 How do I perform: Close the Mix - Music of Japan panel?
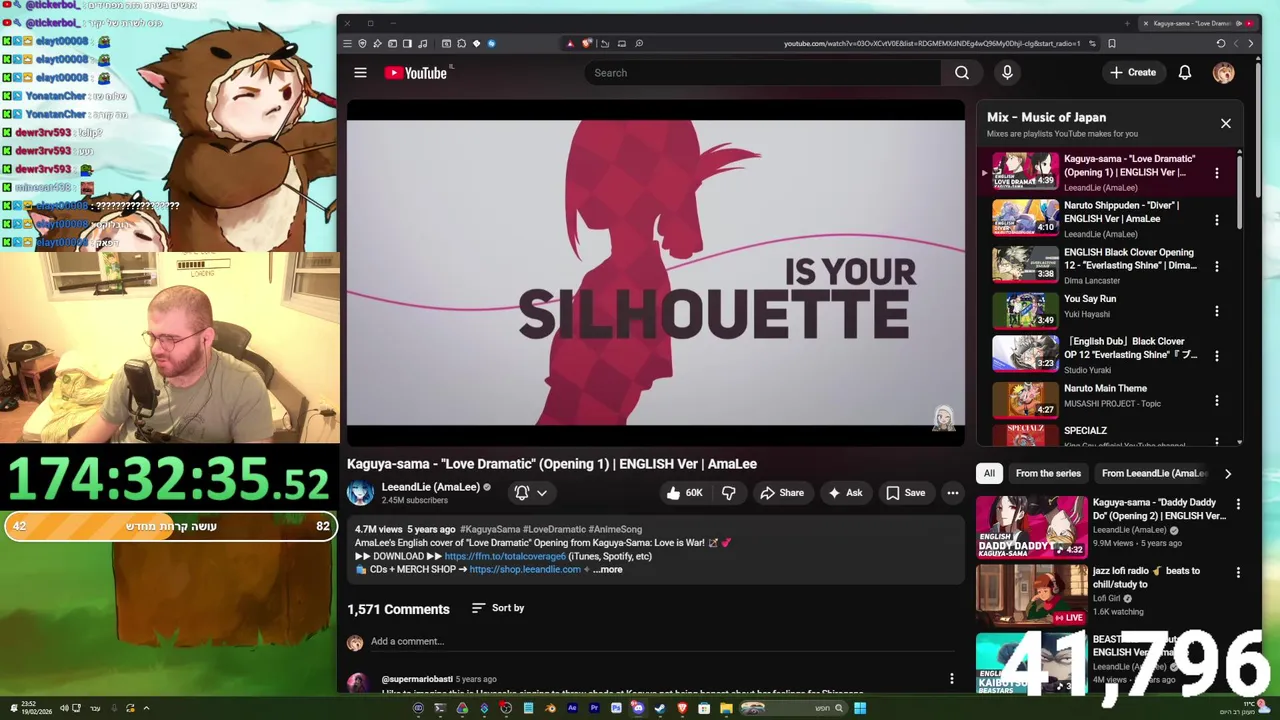[x=1225, y=123]
